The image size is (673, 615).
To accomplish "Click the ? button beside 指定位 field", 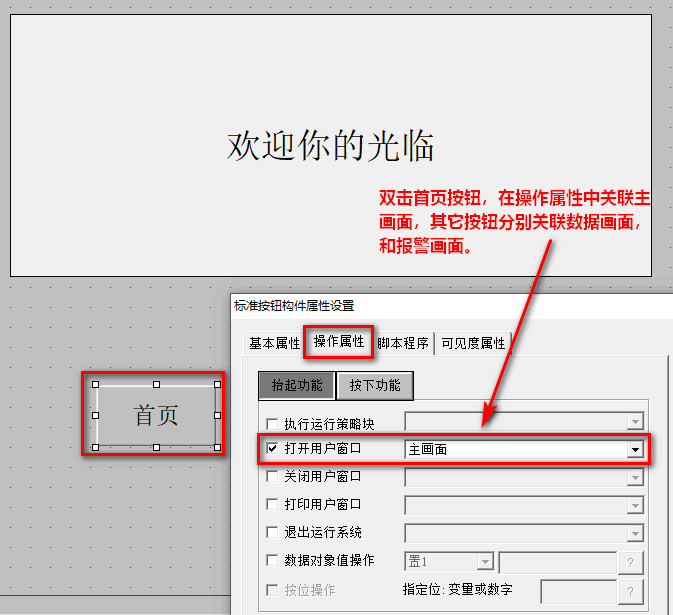I will [631, 592].
